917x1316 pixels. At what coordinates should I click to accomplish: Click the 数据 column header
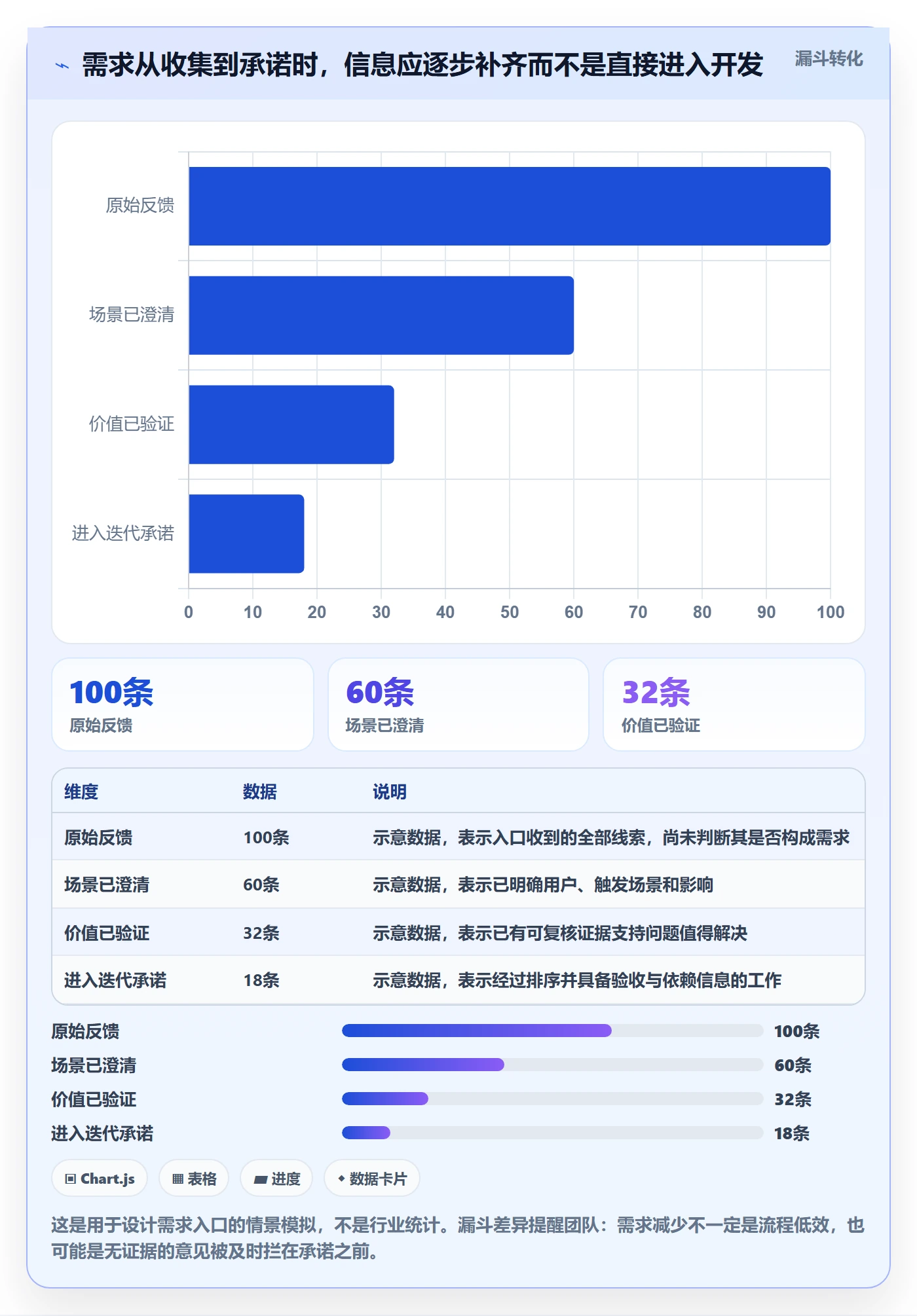pos(260,792)
